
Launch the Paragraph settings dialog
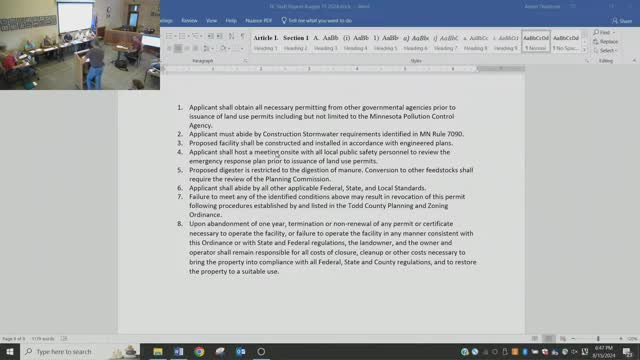coord(245,61)
